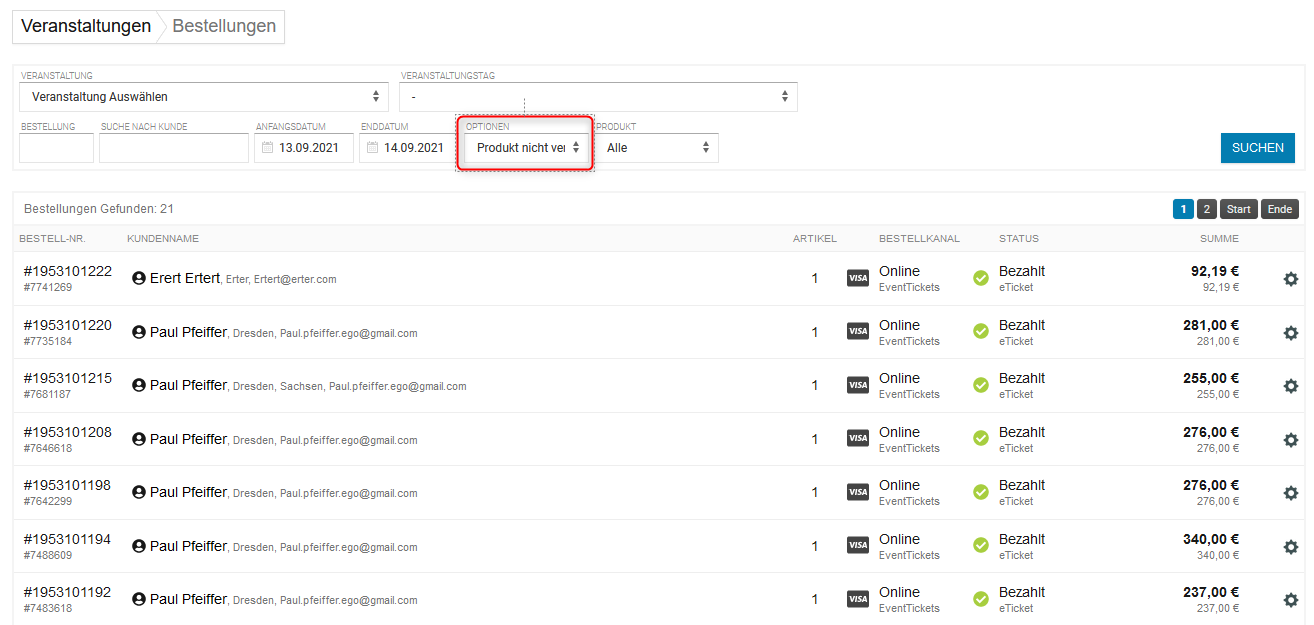The image size is (1314, 625).
Task: Click the Visa icon on order #1953101194
Action: [x=857, y=545]
